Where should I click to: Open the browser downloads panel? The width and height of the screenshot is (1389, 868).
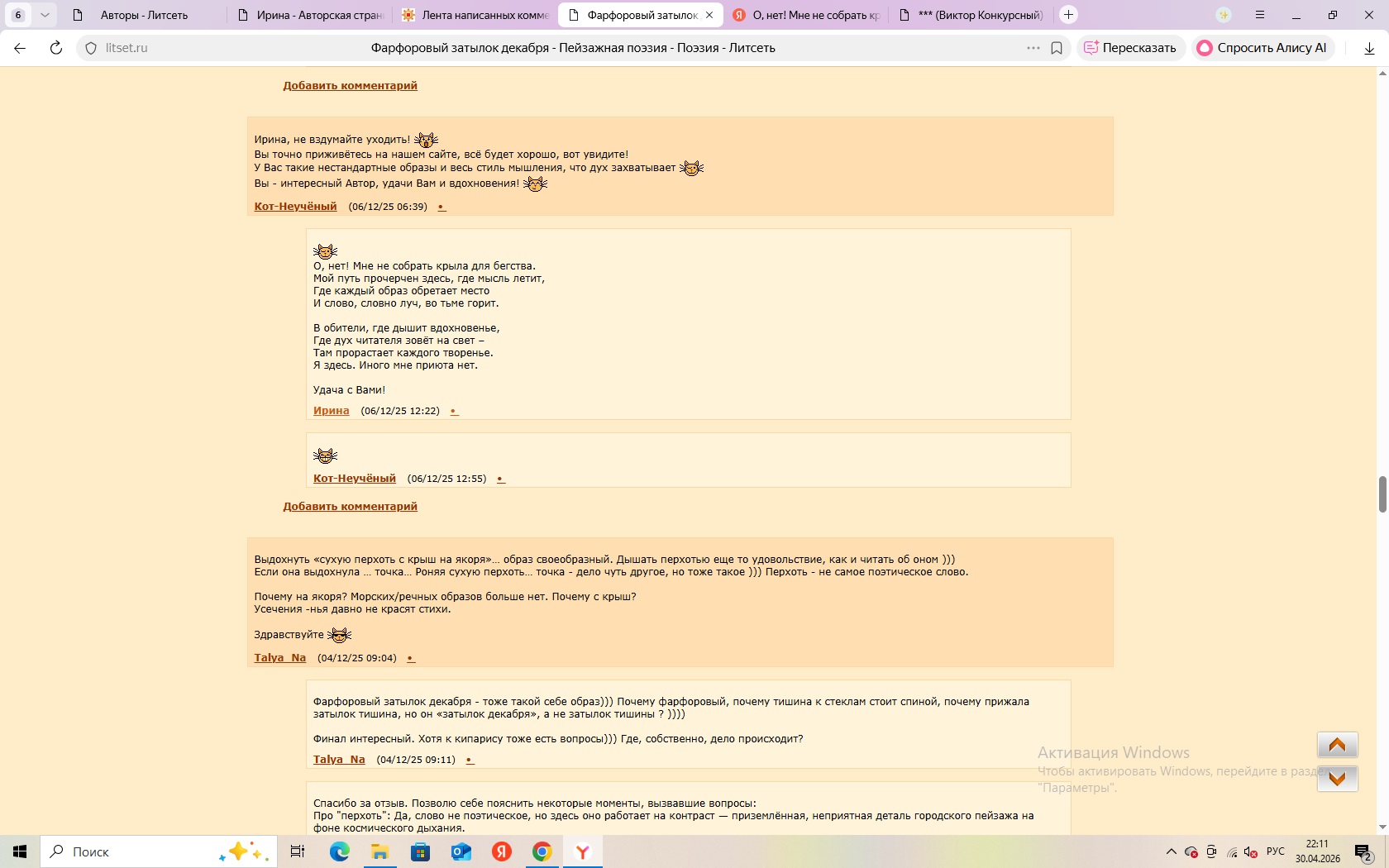1369,48
